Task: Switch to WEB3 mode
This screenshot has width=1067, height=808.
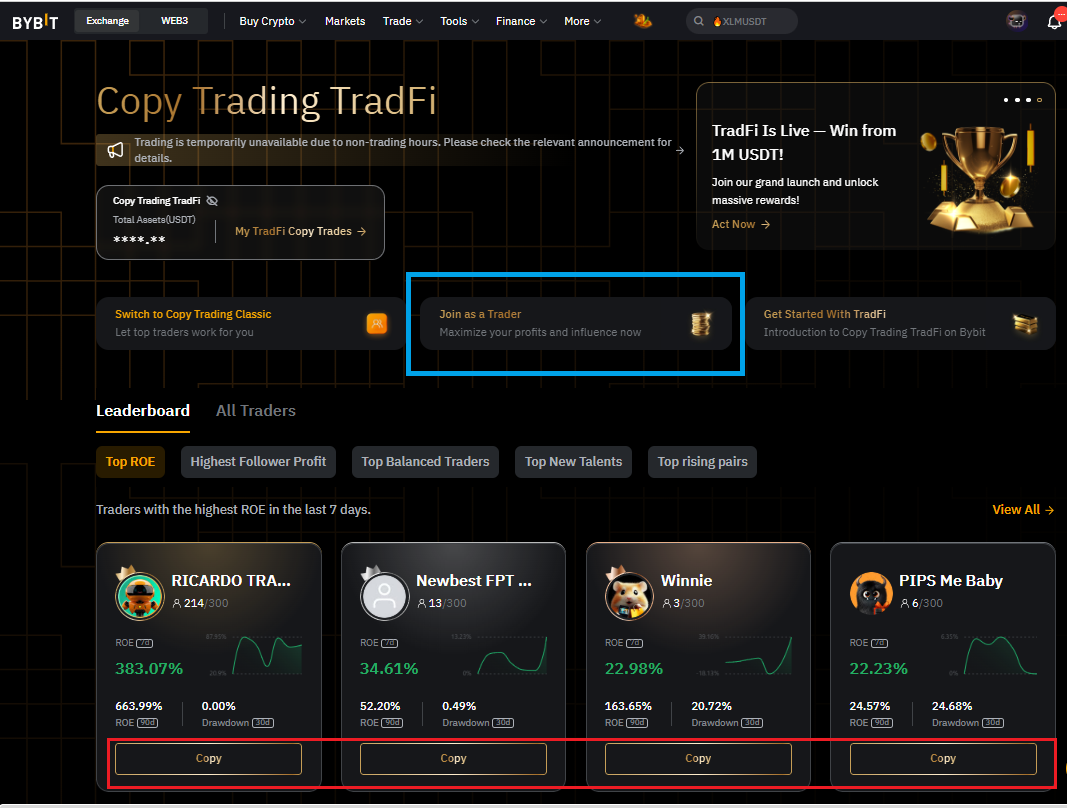Action: (x=174, y=21)
